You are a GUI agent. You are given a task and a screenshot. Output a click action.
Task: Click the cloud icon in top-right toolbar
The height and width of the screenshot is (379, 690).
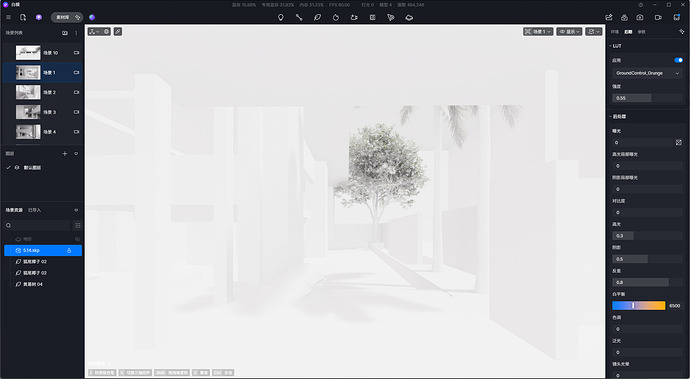point(624,17)
